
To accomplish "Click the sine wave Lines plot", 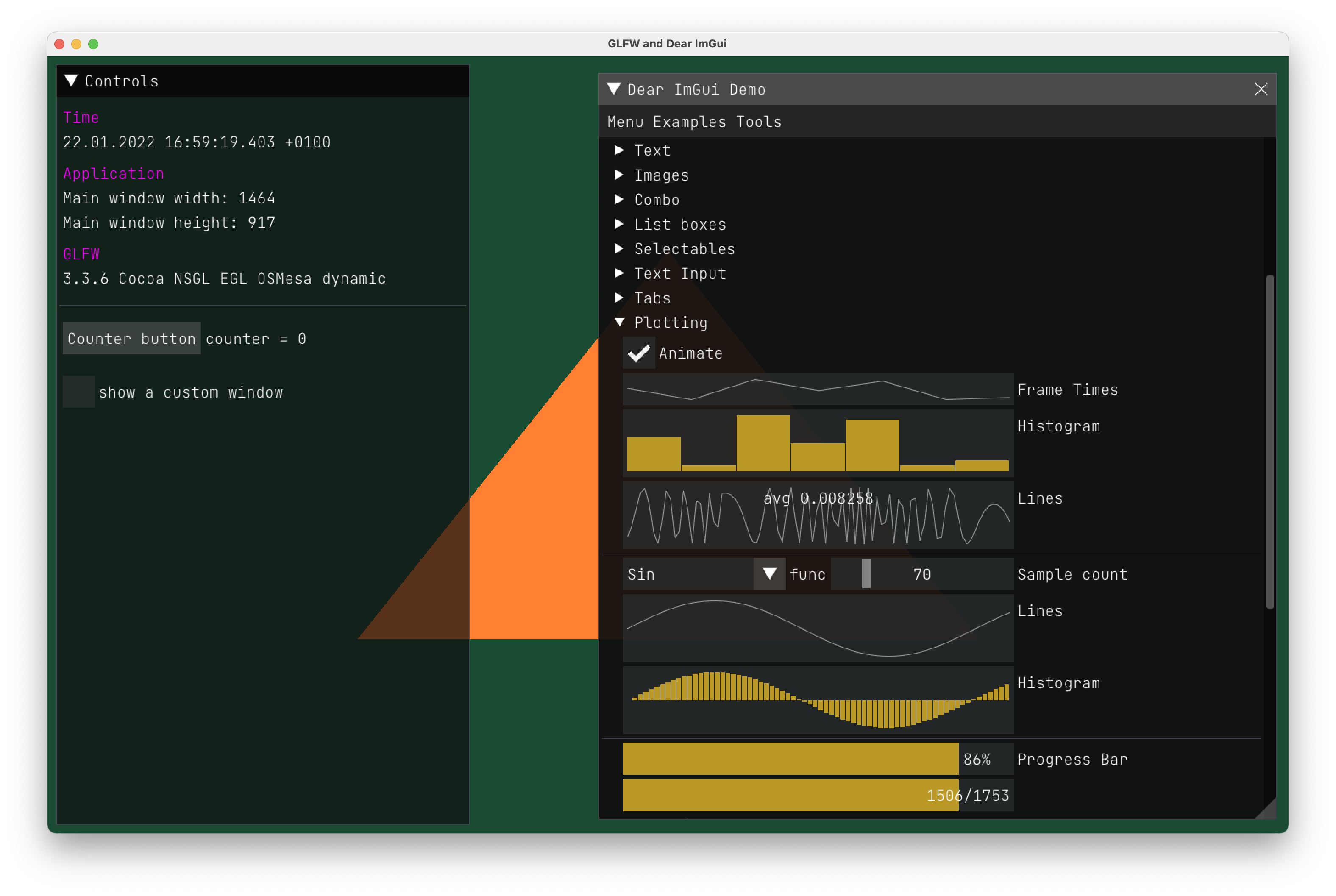I will [x=818, y=628].
